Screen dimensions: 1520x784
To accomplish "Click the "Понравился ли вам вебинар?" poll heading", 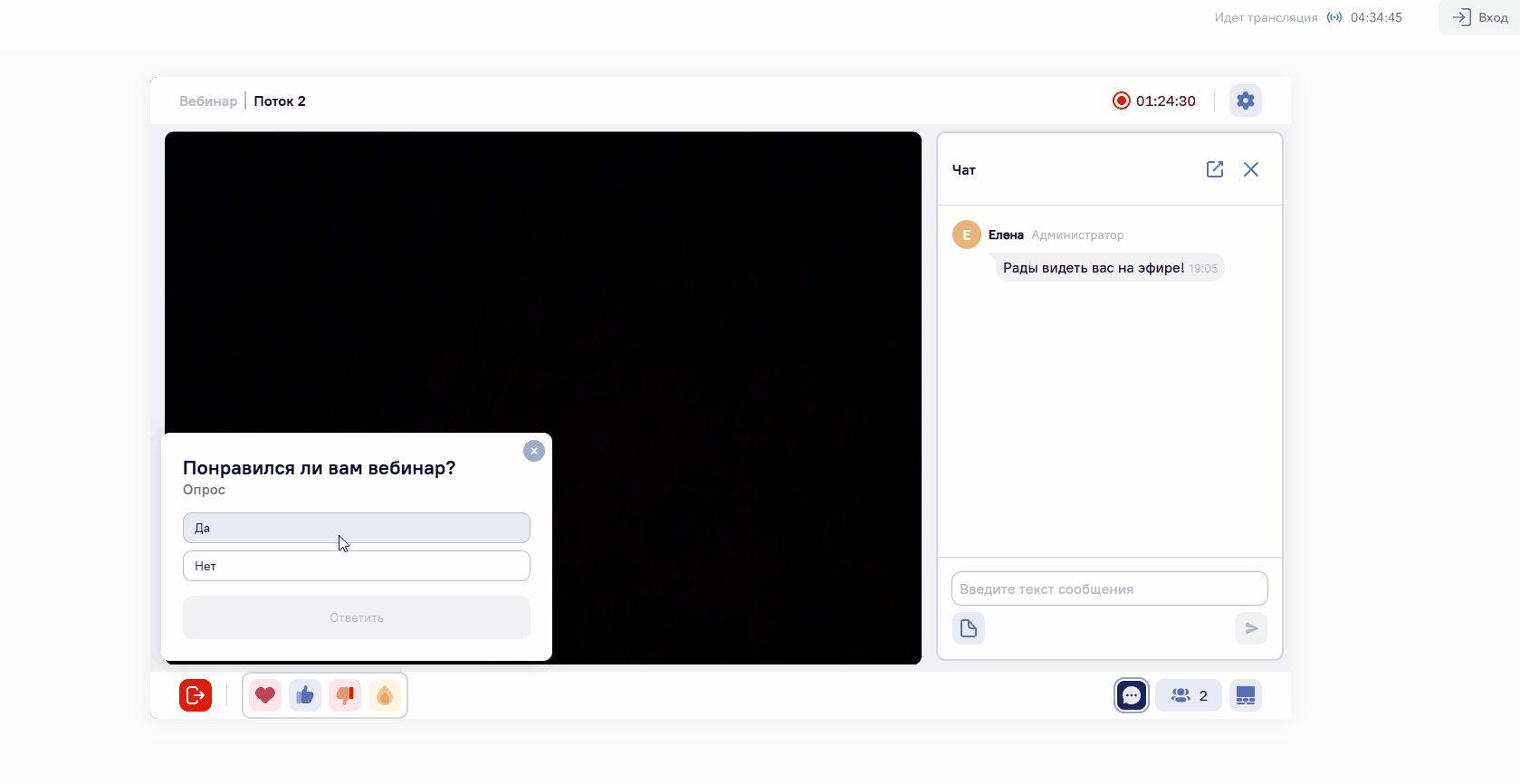I will point(320,468).
